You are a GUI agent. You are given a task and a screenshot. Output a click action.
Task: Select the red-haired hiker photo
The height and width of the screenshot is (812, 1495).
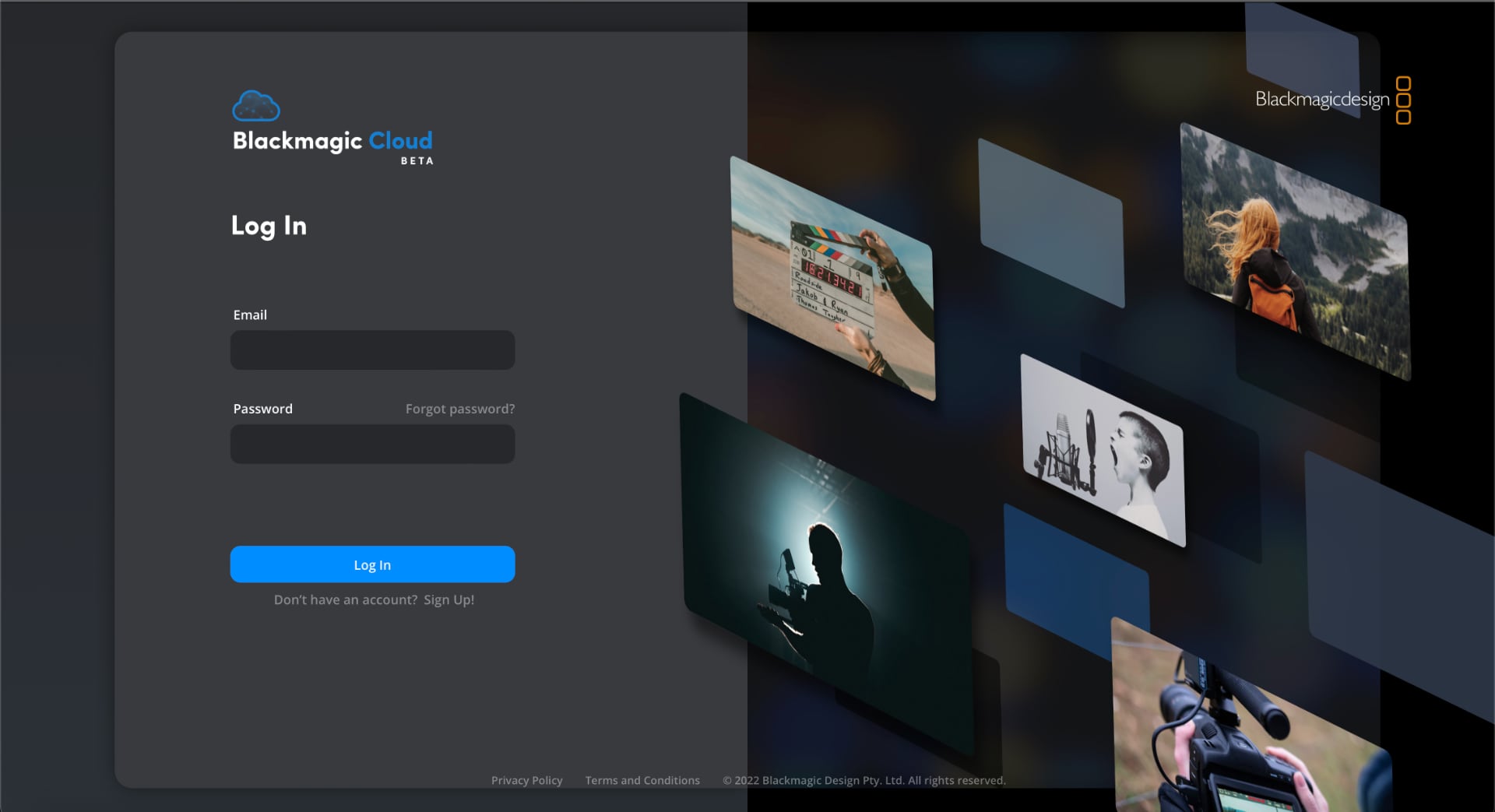click(1296, 251)
